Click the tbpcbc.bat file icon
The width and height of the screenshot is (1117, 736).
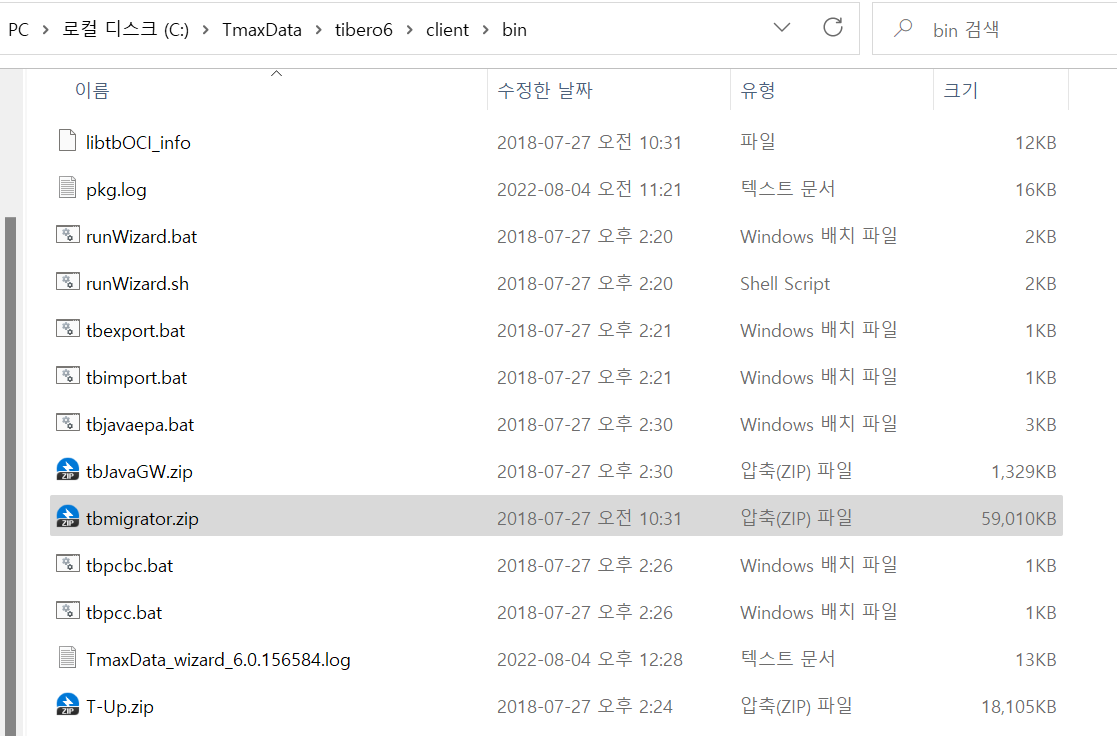tap(68, 564)
